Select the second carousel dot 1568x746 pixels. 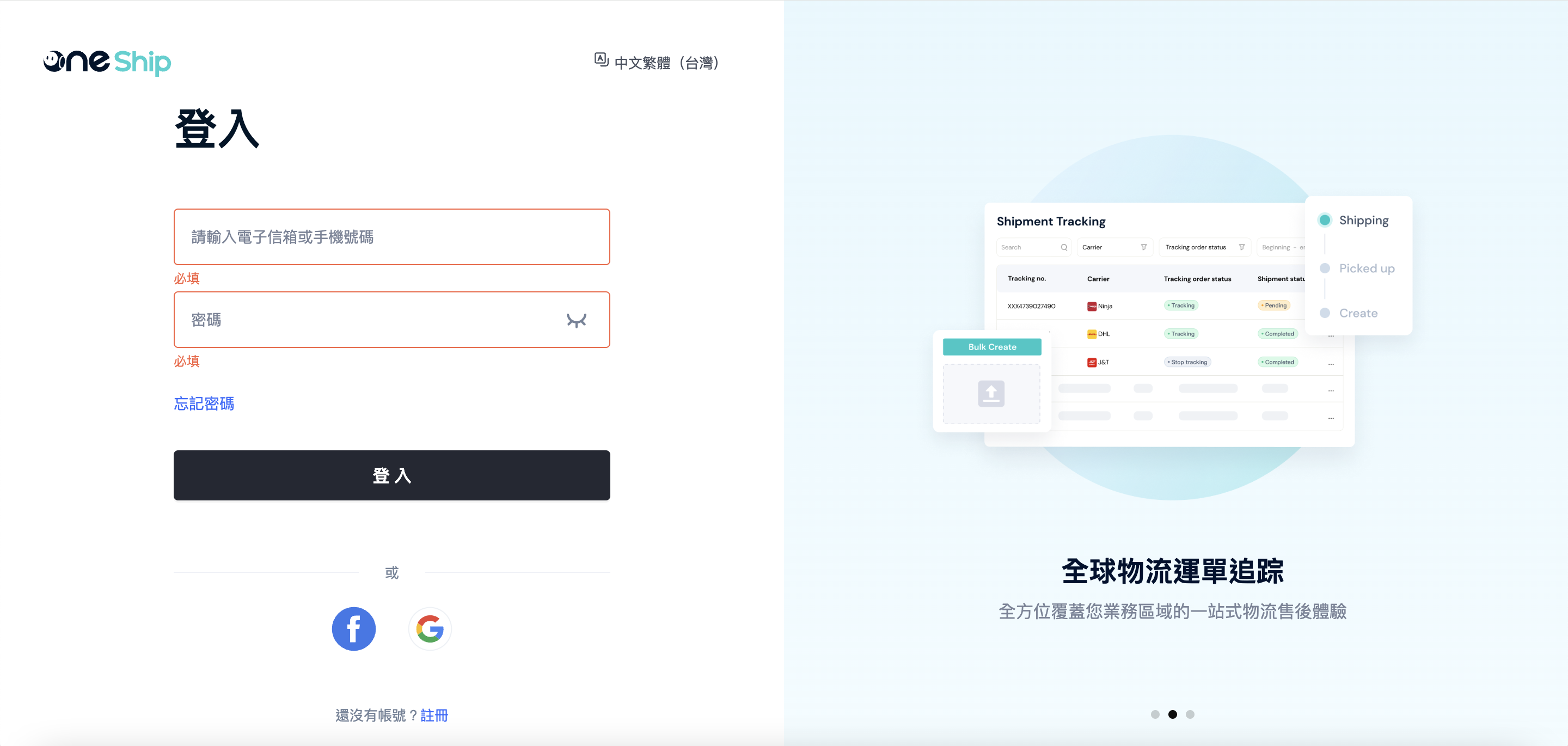(1172, 714)
